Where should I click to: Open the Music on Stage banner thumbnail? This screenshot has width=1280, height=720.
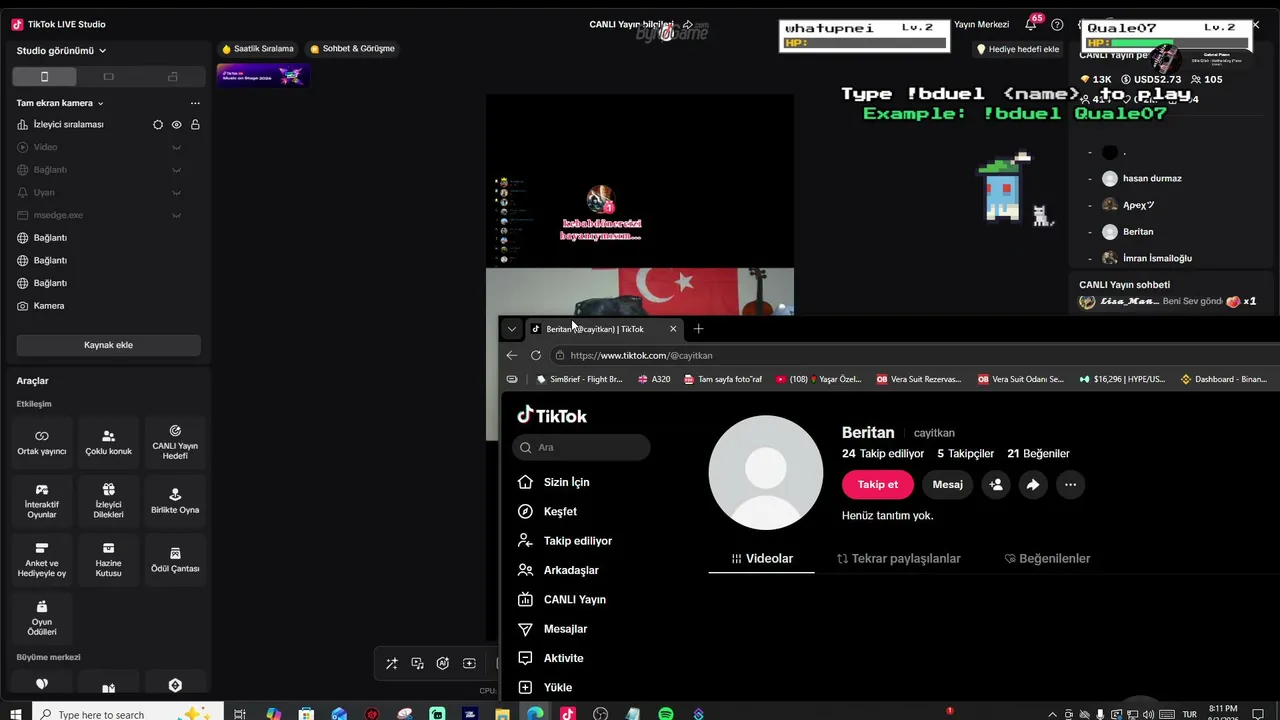[263, 75]
